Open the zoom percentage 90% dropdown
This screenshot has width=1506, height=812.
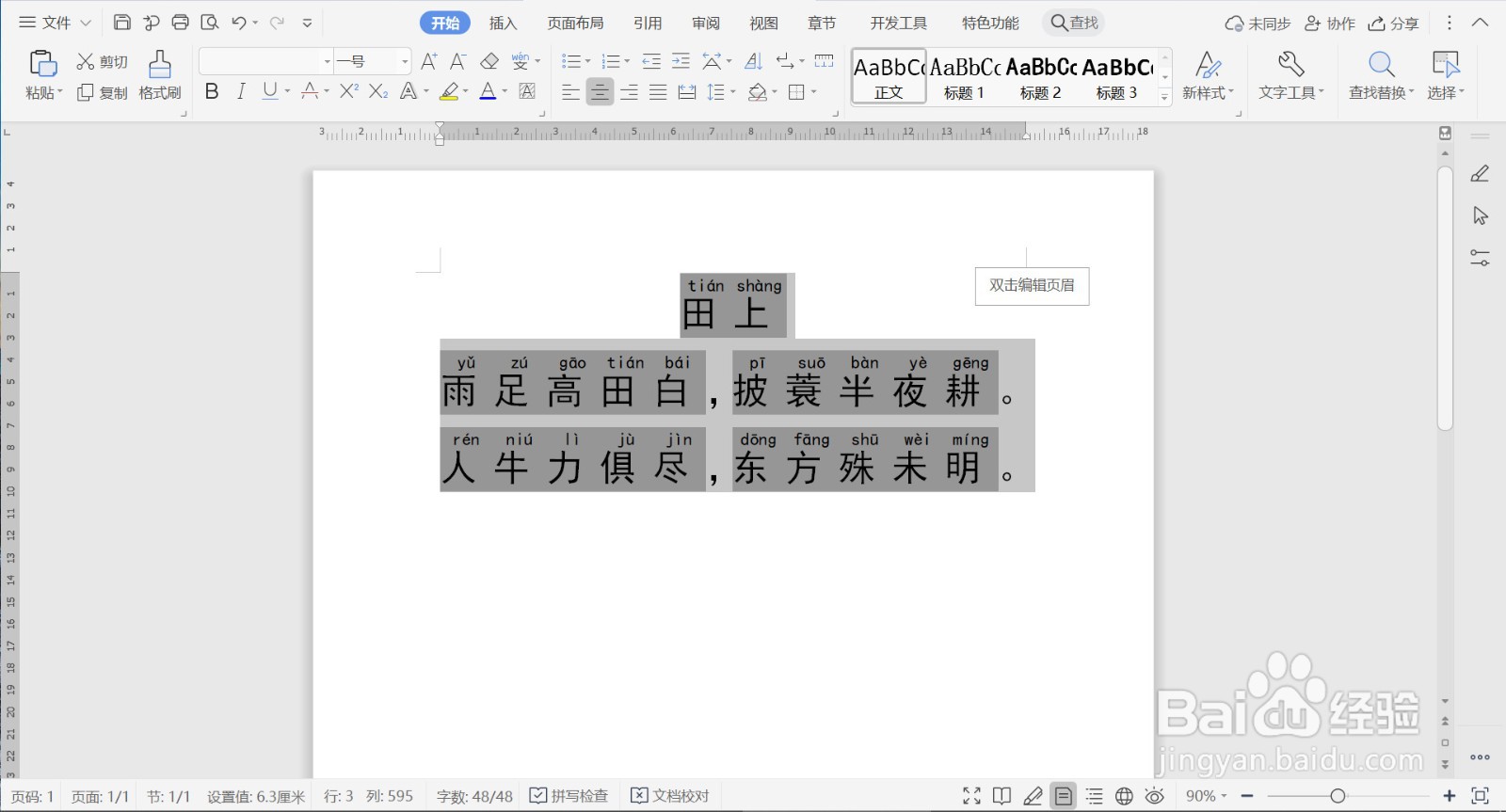pyautogui.click(x=1207, y=796)
